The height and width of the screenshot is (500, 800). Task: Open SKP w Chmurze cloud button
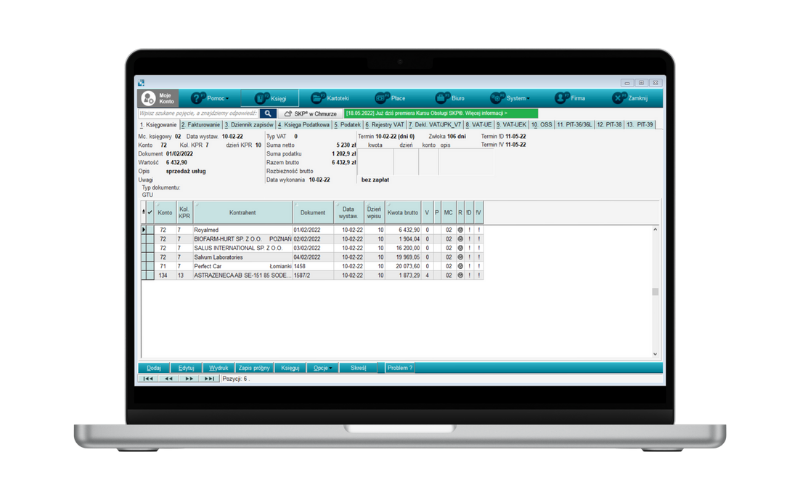311,114
